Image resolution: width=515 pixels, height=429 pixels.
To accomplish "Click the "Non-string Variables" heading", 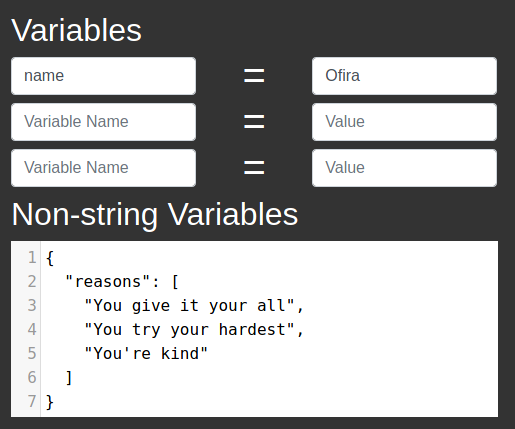I will [155, 215].
